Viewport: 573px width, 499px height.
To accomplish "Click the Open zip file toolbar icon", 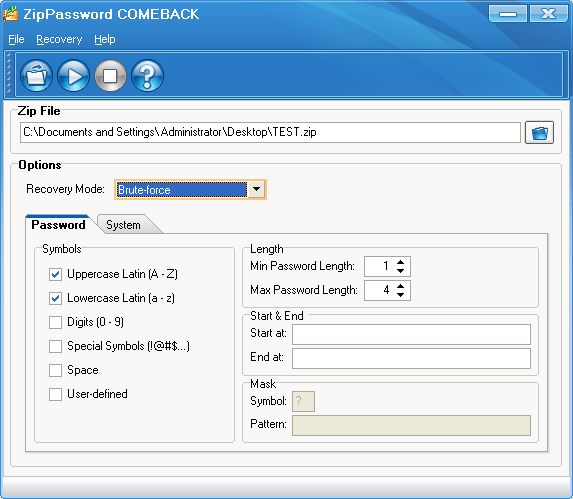I will [36, 76].
